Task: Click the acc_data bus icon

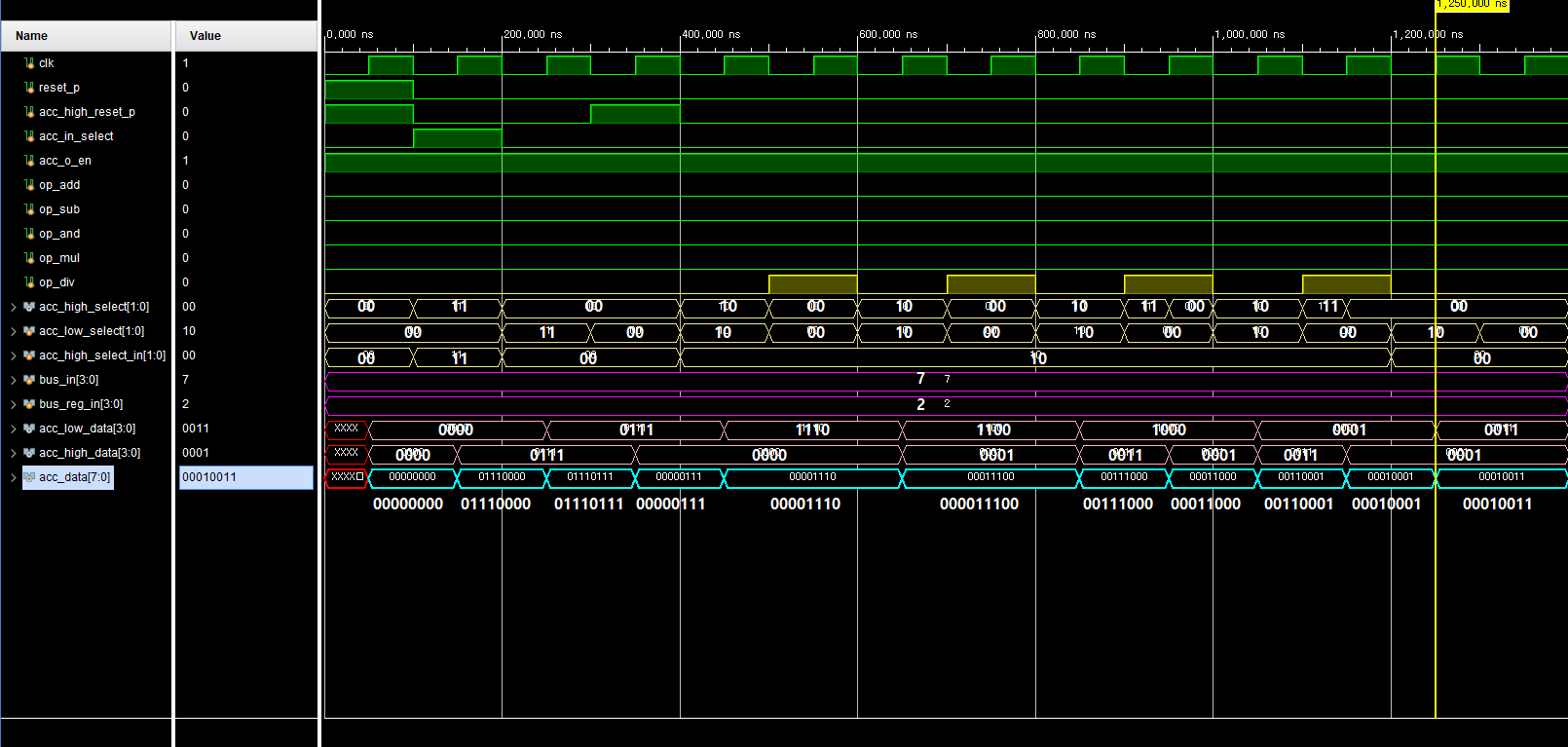Action: (x=29, y=477)
